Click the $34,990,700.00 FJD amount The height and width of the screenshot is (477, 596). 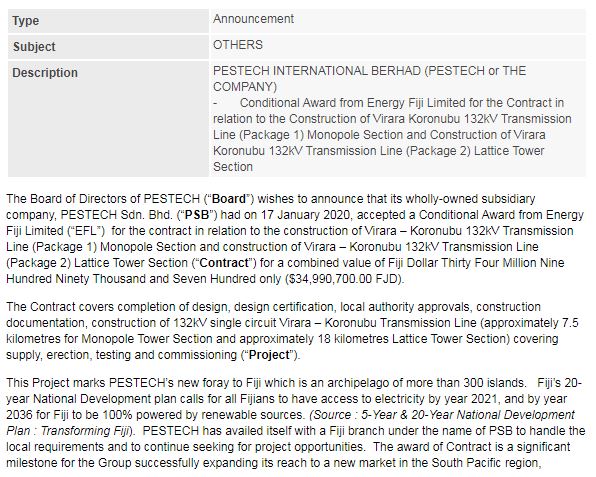[x=343, y=279]
